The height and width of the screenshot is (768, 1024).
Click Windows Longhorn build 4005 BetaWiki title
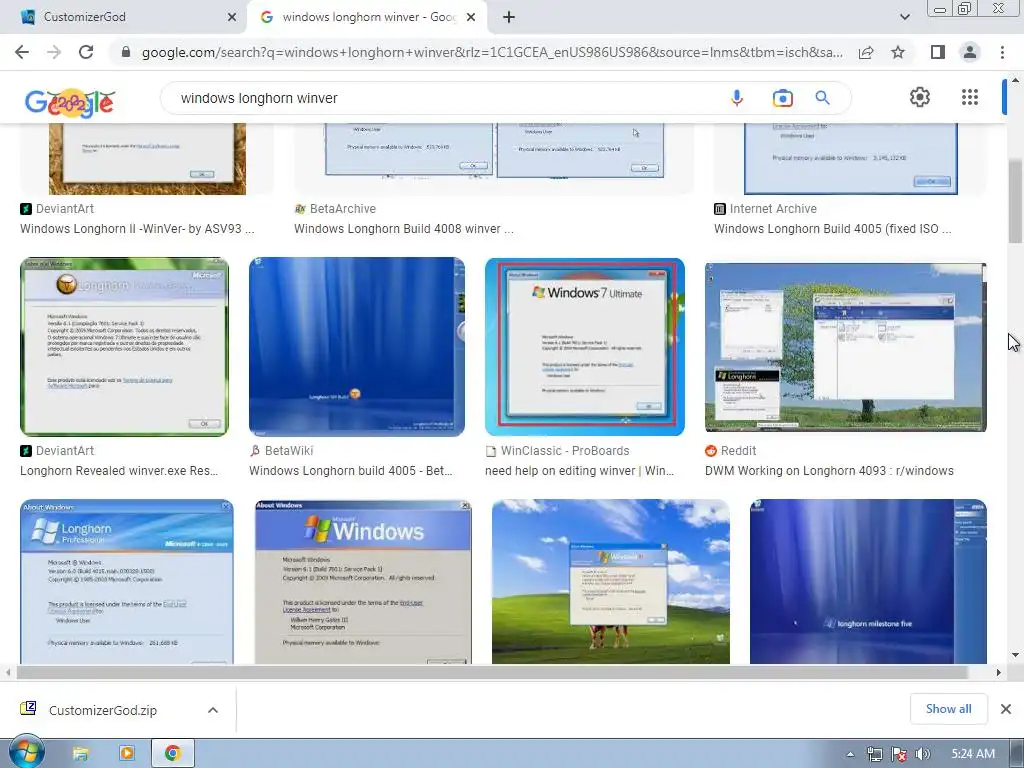pyautogui.click(x=351, y=471)
